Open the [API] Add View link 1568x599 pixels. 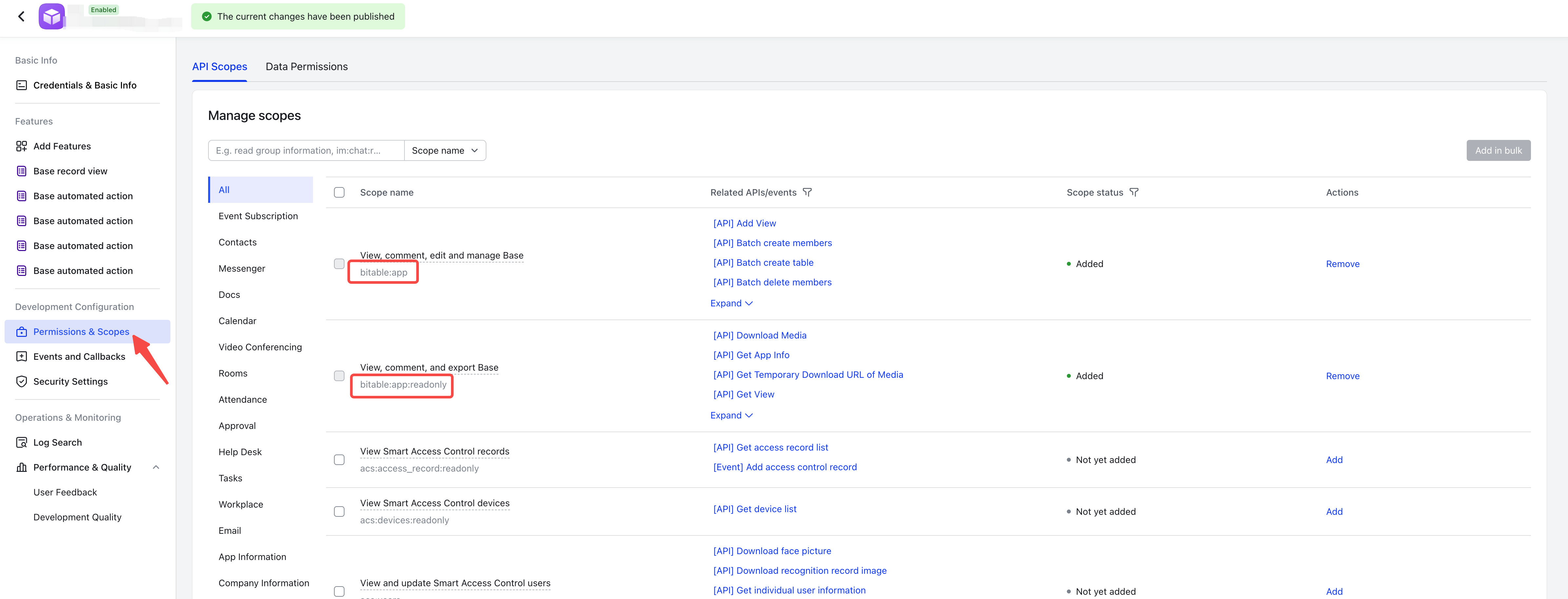[x=744, y=223]
